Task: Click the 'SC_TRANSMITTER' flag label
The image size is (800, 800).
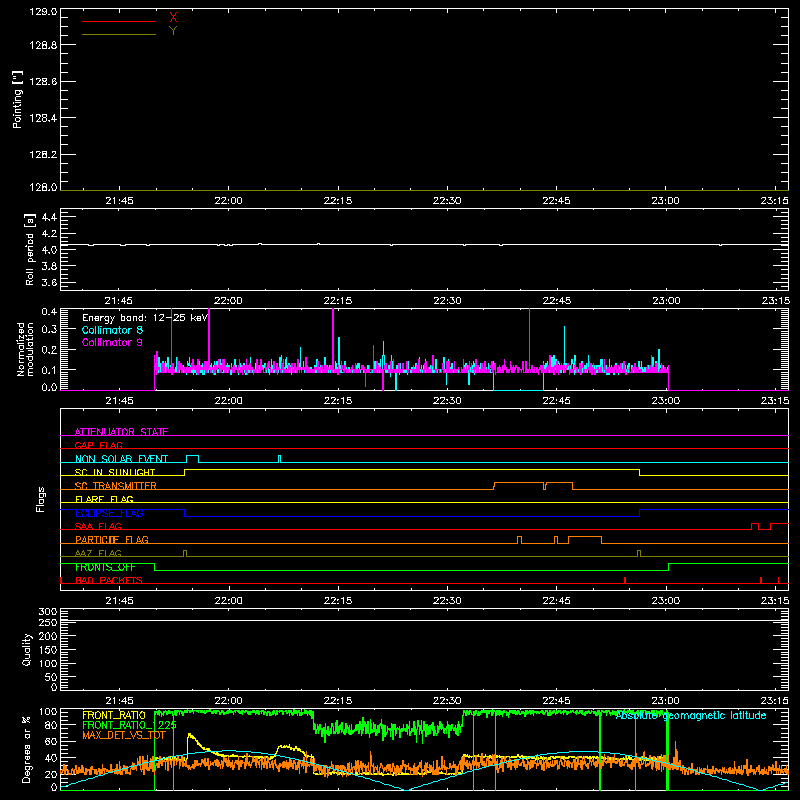Action: [115, 486]
